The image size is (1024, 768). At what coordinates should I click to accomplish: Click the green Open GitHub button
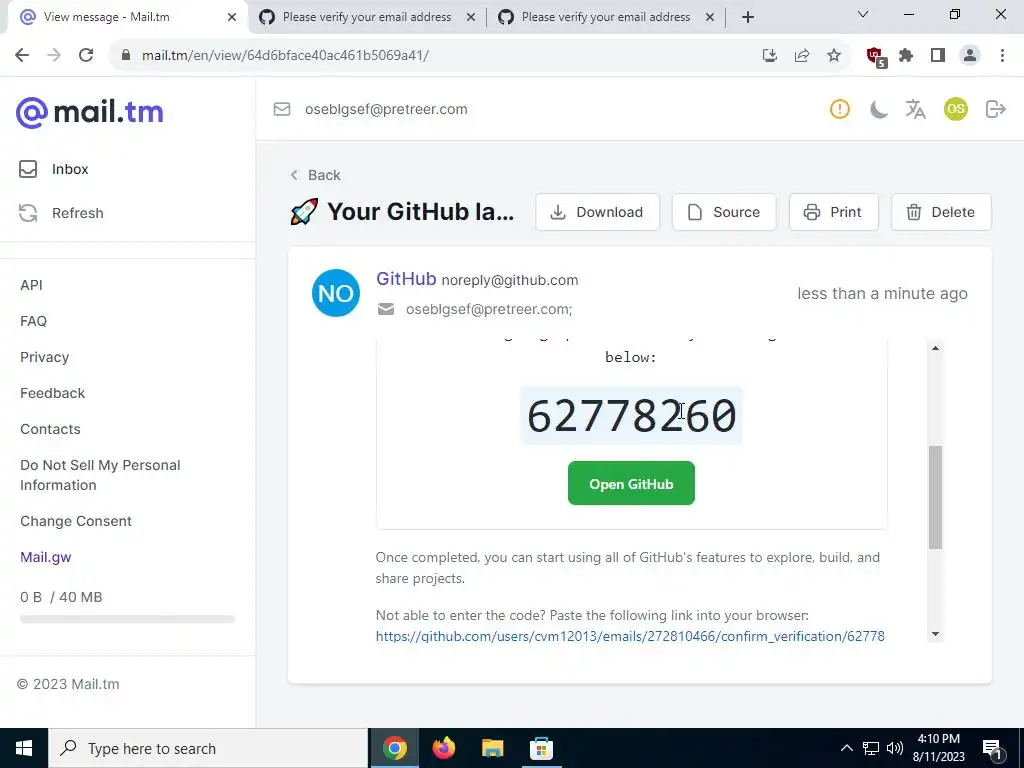[631, 483]
